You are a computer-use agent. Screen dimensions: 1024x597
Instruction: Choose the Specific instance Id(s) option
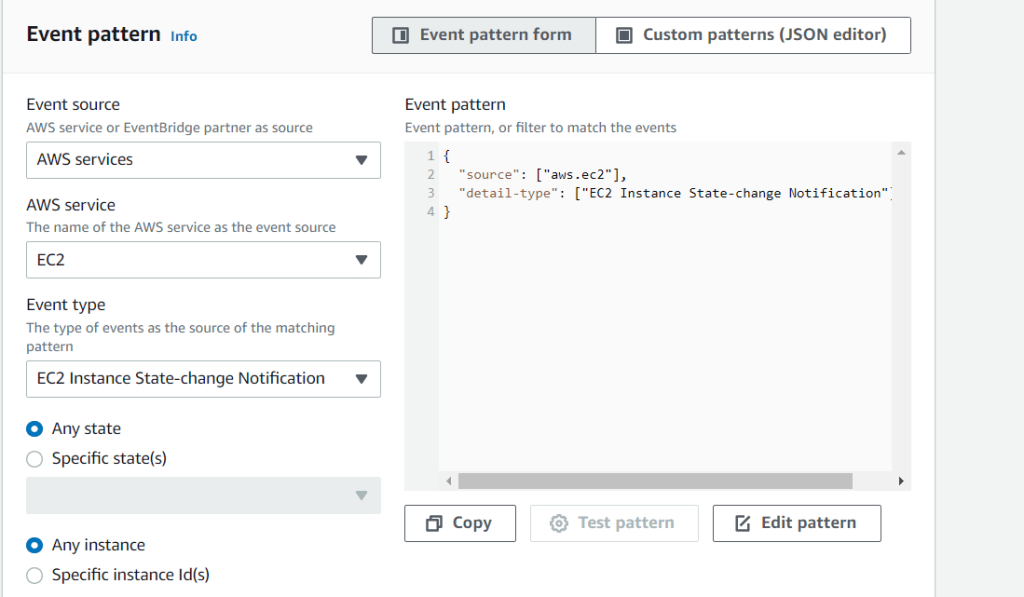35,575
